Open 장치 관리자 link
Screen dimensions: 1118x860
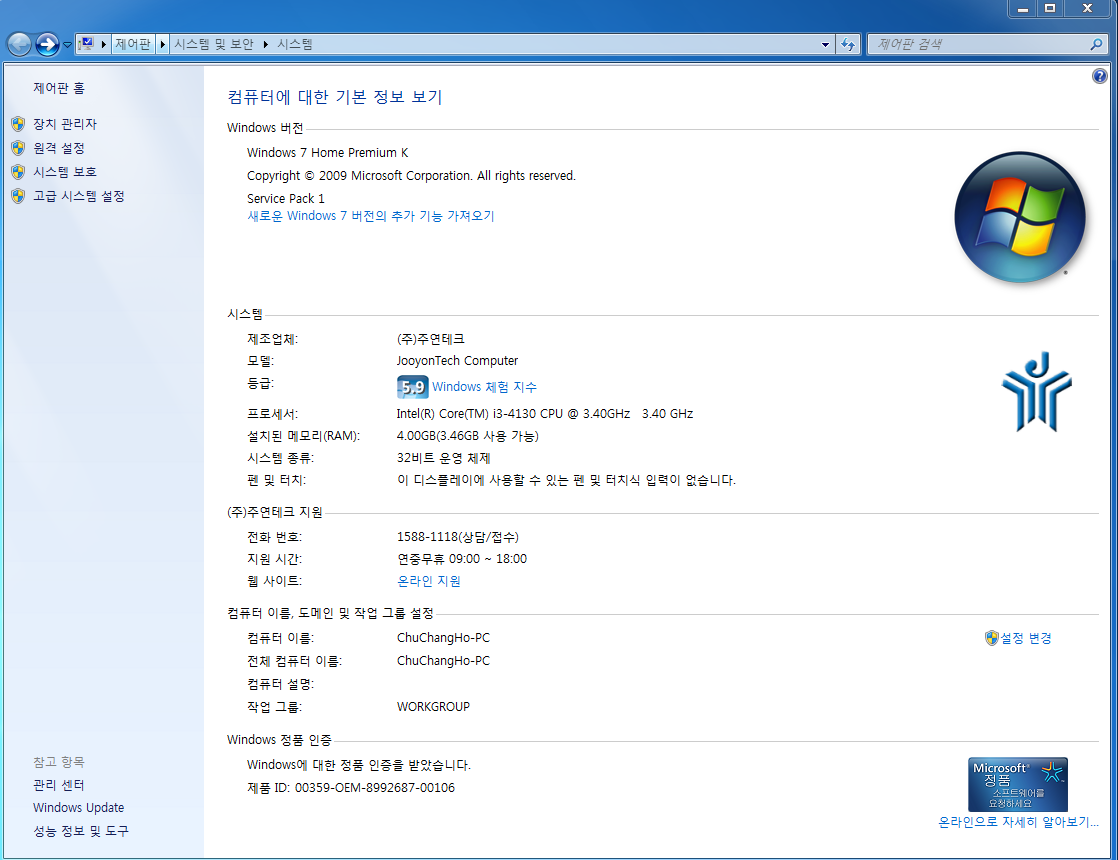point(65,124)
